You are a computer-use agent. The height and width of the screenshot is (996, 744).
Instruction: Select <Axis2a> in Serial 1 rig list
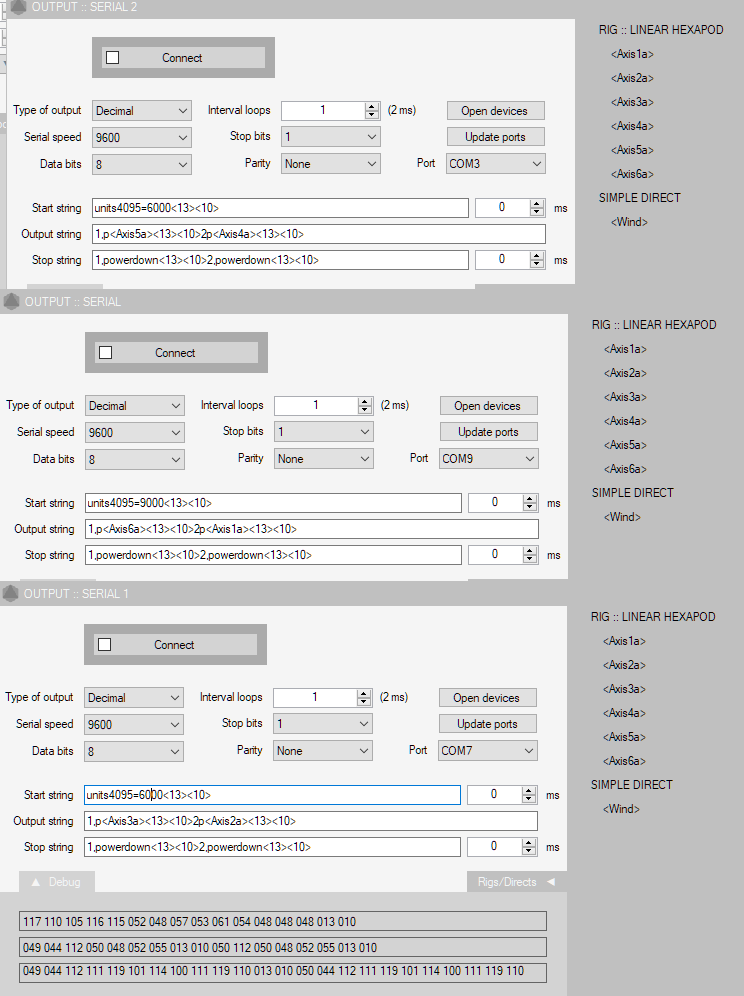624,665
